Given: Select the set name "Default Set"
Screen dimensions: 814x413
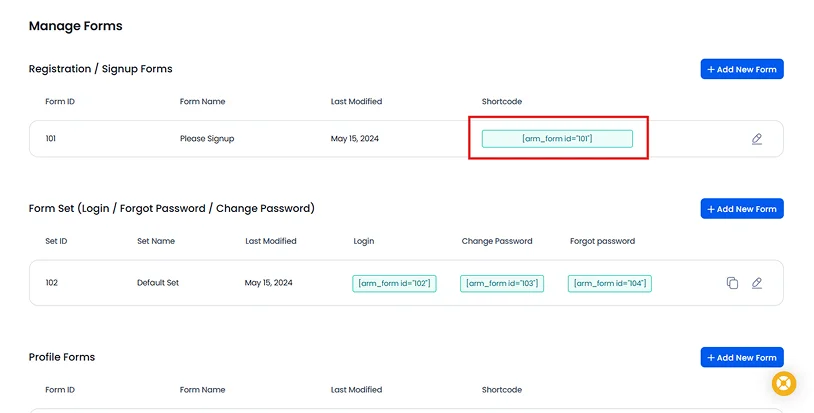Looking at the screenshot, I should point(158,283).
